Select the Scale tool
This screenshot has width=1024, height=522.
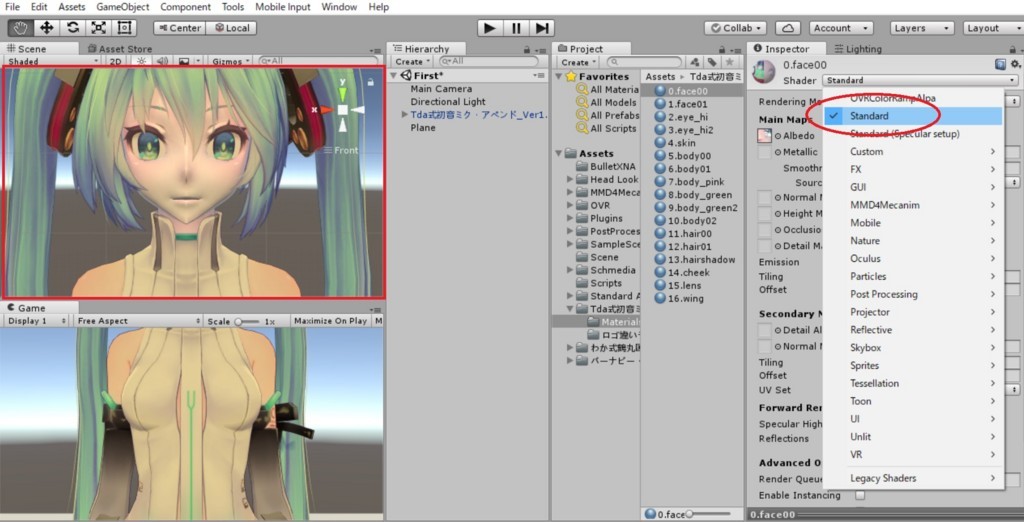coord(99,28)
